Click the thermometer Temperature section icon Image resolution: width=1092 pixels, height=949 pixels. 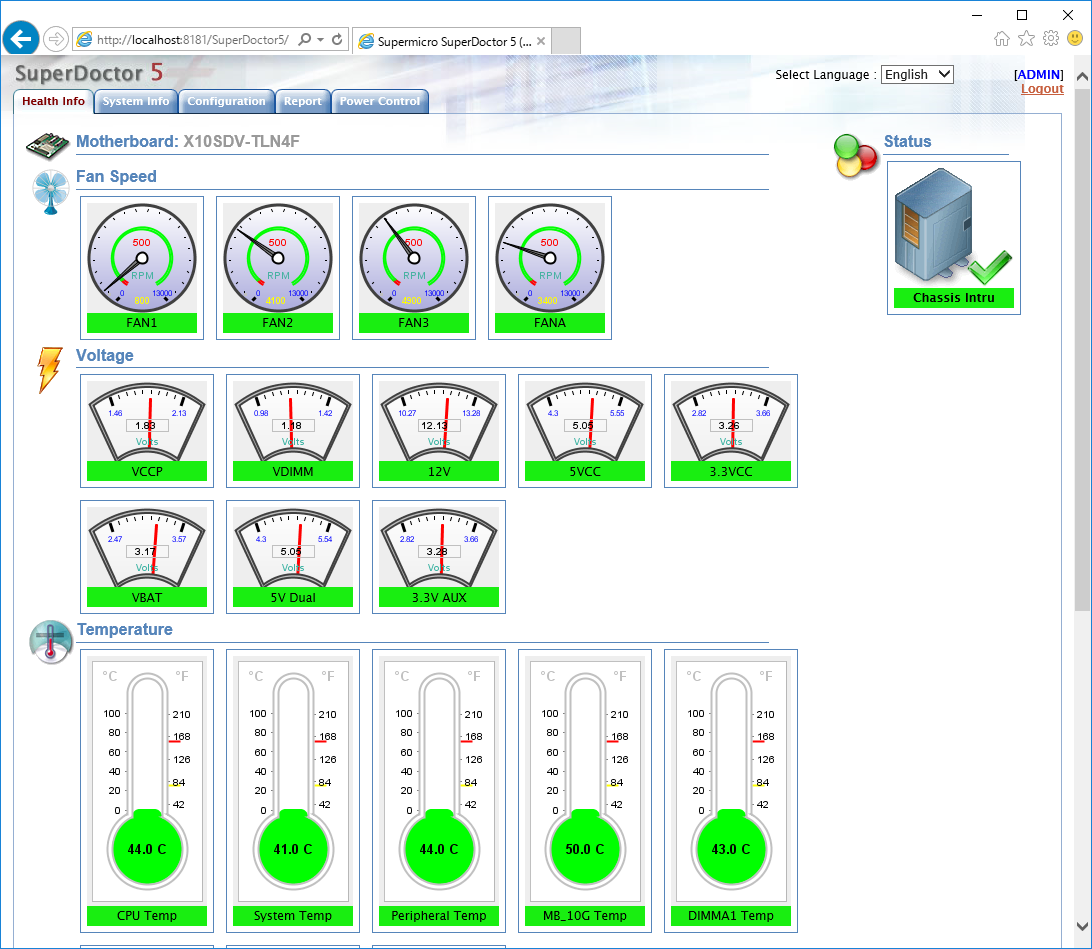pyautogui.click(x=51, y=641)
